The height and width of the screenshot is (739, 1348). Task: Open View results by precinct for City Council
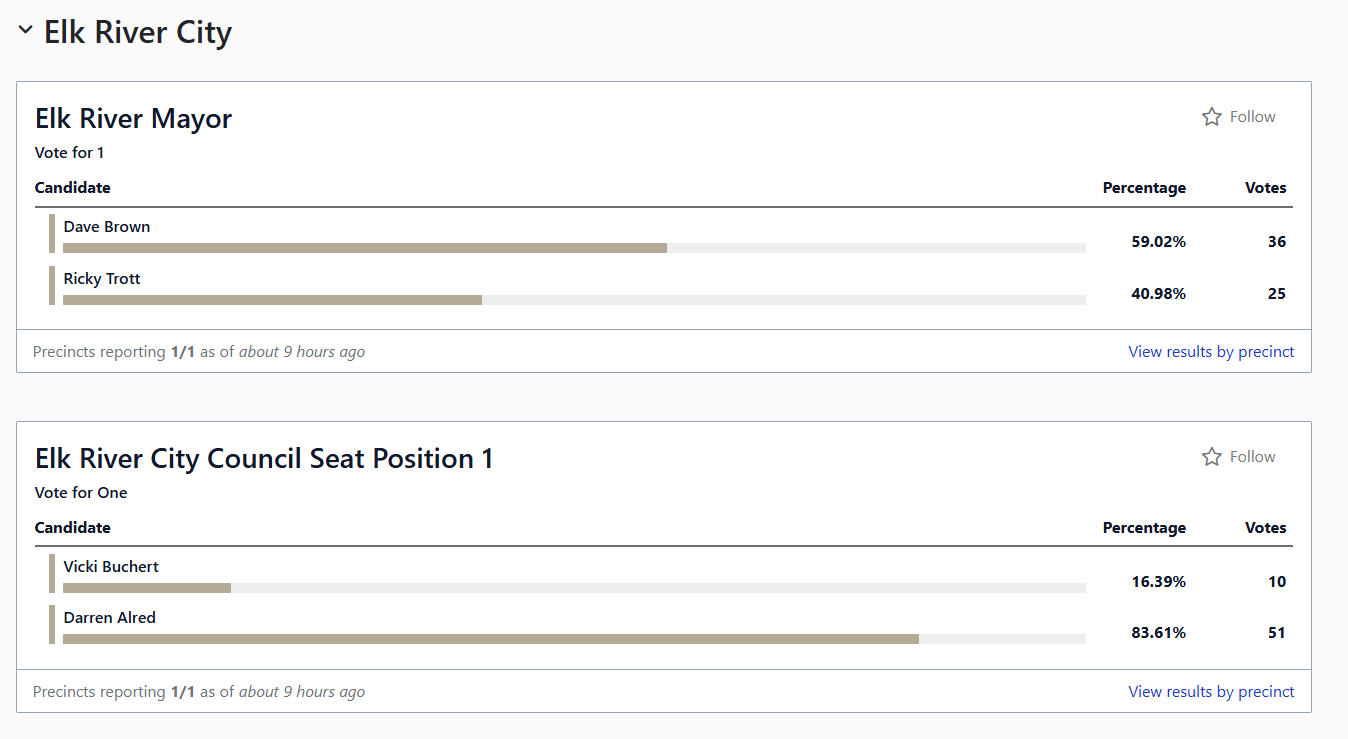1211,692
